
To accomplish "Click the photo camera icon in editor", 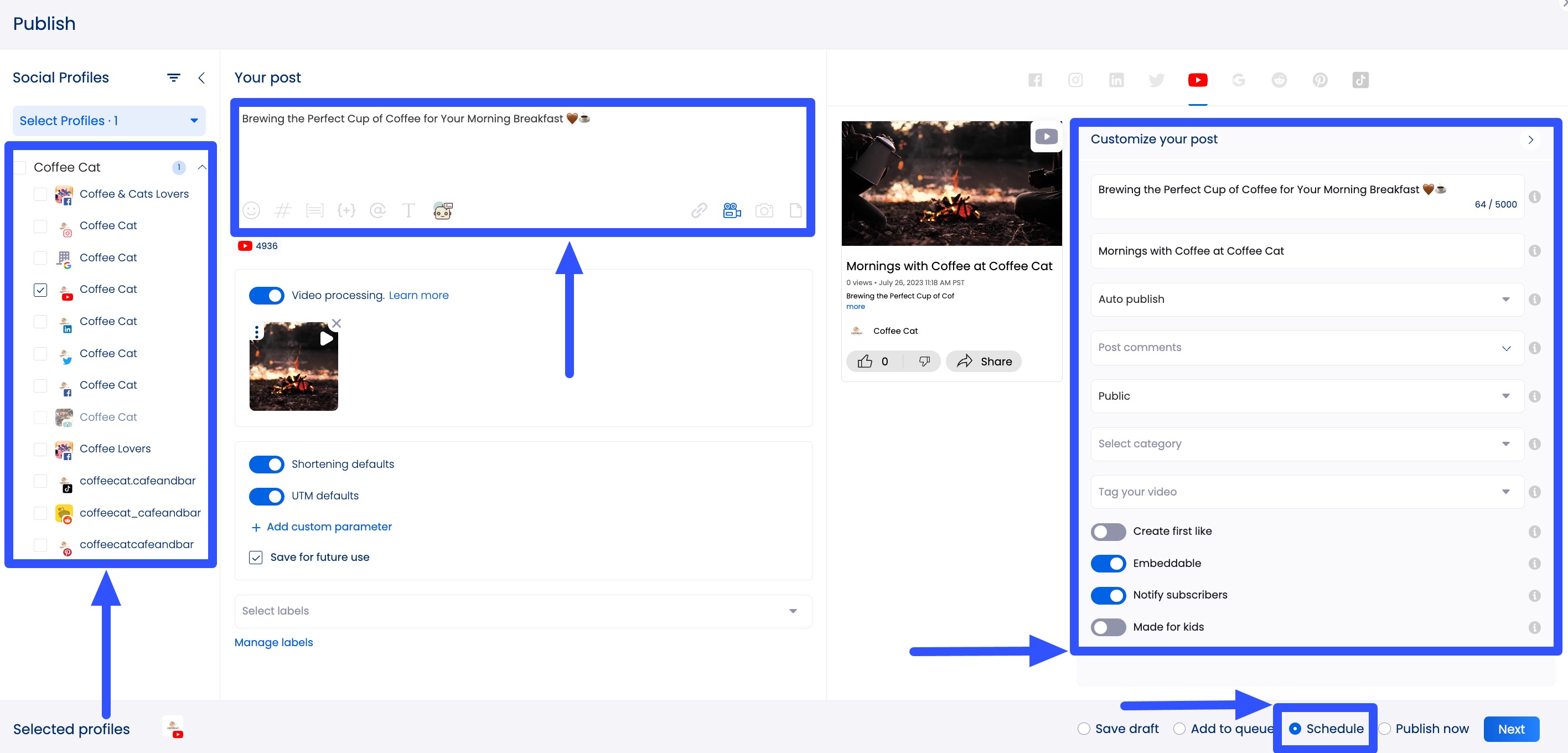I will coord(764,210).
